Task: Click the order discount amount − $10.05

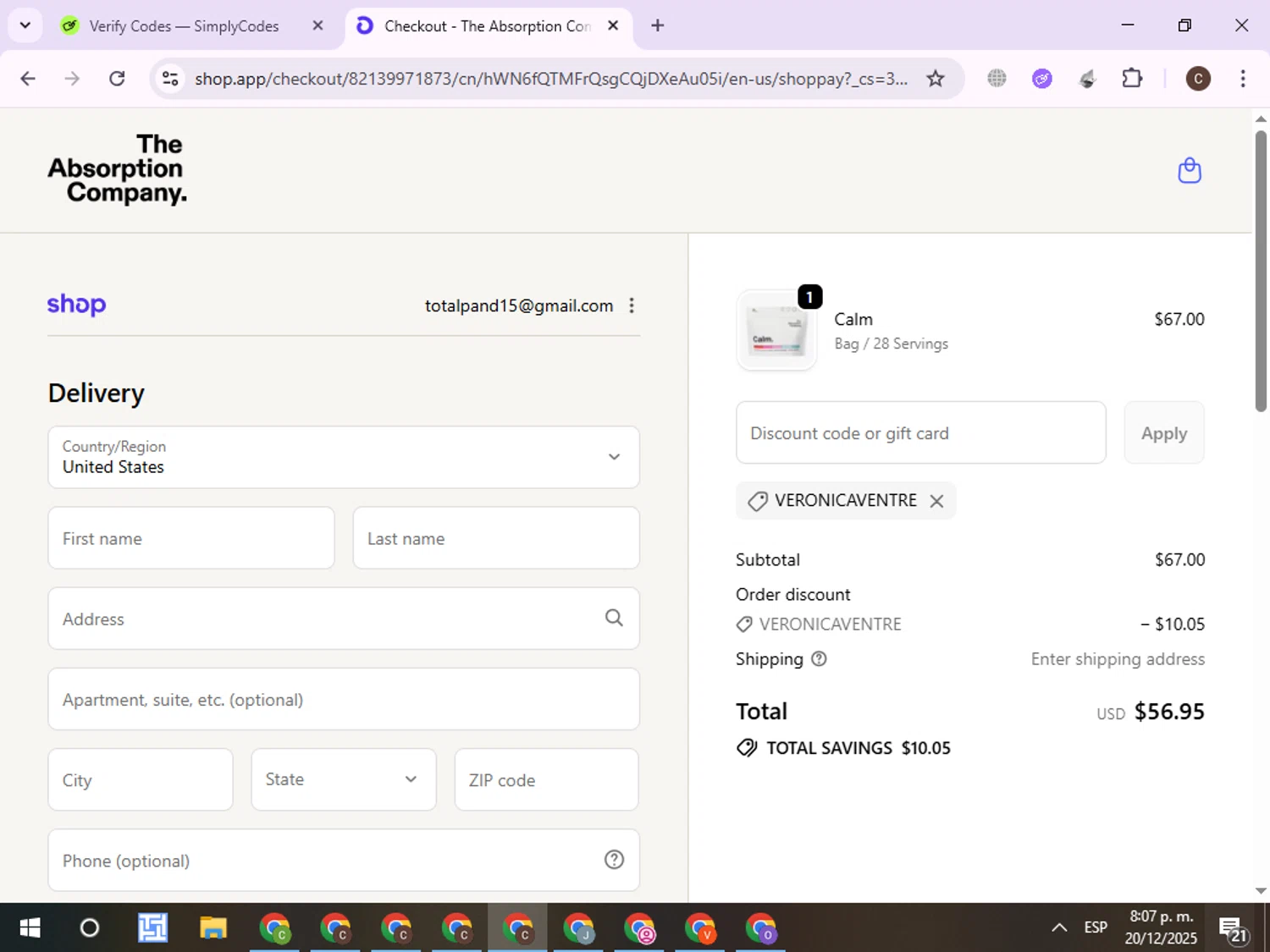Action: pos(1173,624)
